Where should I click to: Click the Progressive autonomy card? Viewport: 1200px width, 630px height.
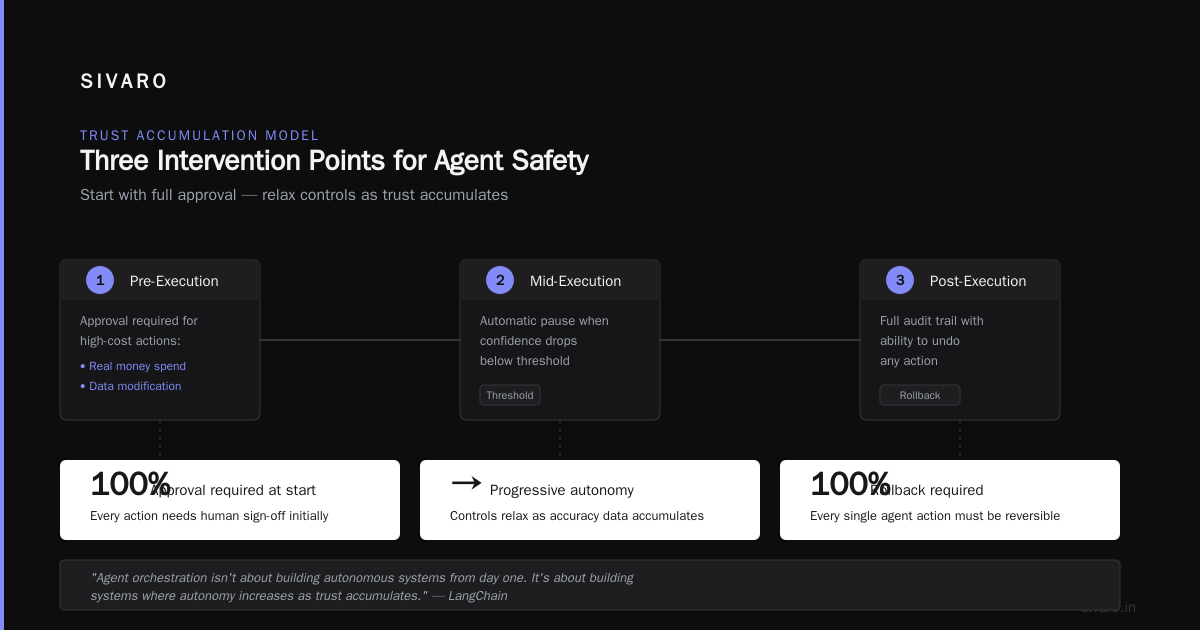[590, 500]
